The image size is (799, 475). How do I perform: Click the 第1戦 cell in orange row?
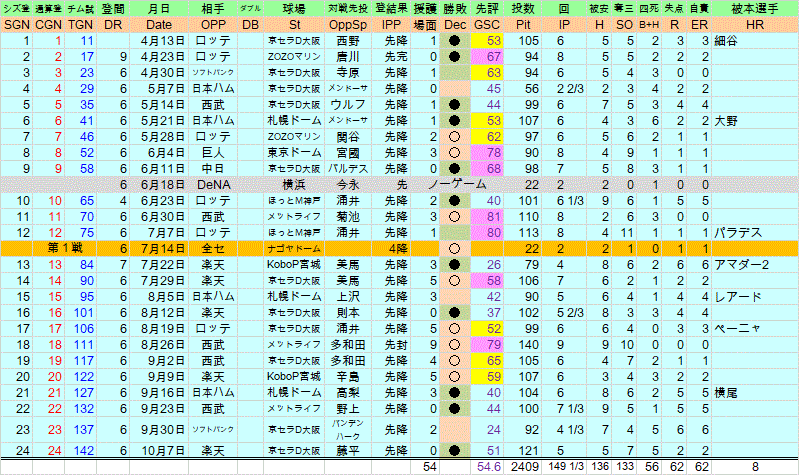pos(65,249)
